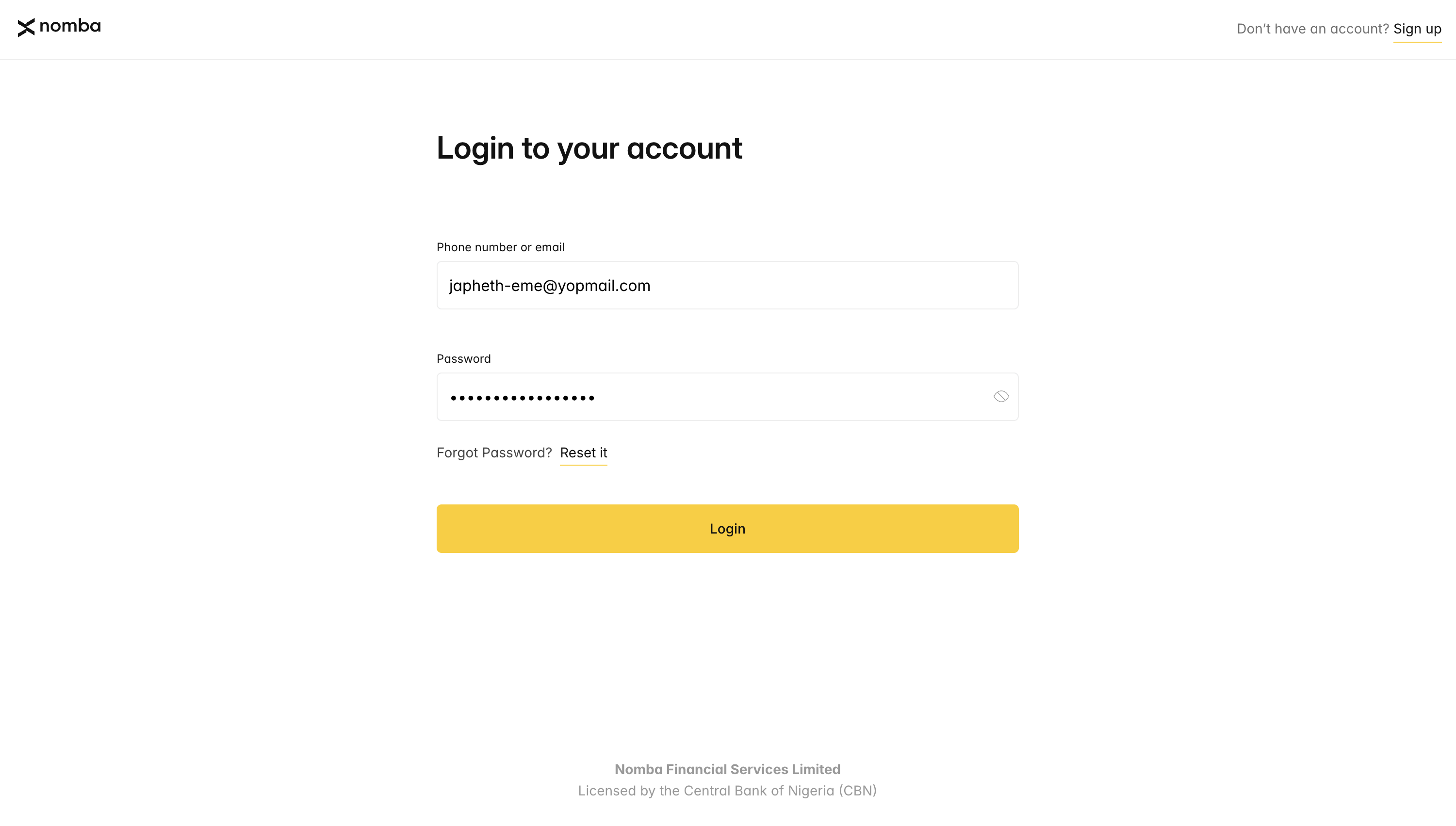The height and width of the screenshot is (826, 1456).
Task: Click the Licensed by the Central Bank text
Action: pyautogui.click(x=727, y=791)
